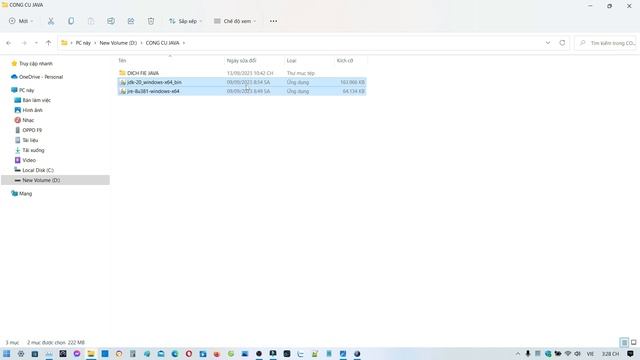Expand recent locations chevron beside back arrows
Image resolution: width=640 pixels, height=360 pixels.
(x=36, y=43)
